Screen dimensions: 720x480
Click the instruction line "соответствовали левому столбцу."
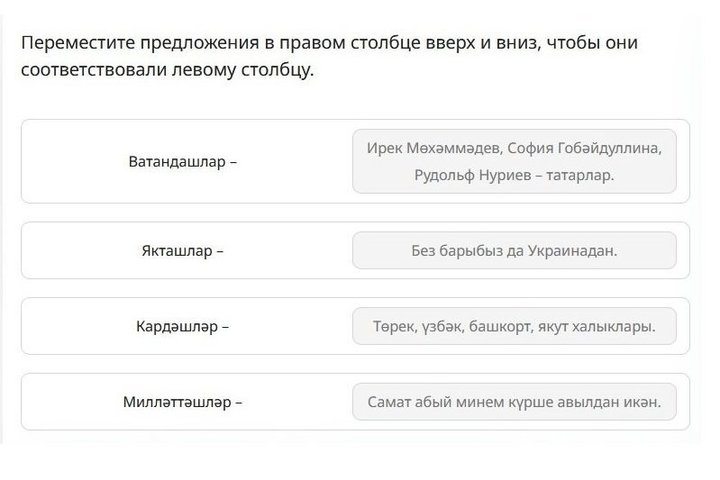pyautogui.click(x=167, y=71)
